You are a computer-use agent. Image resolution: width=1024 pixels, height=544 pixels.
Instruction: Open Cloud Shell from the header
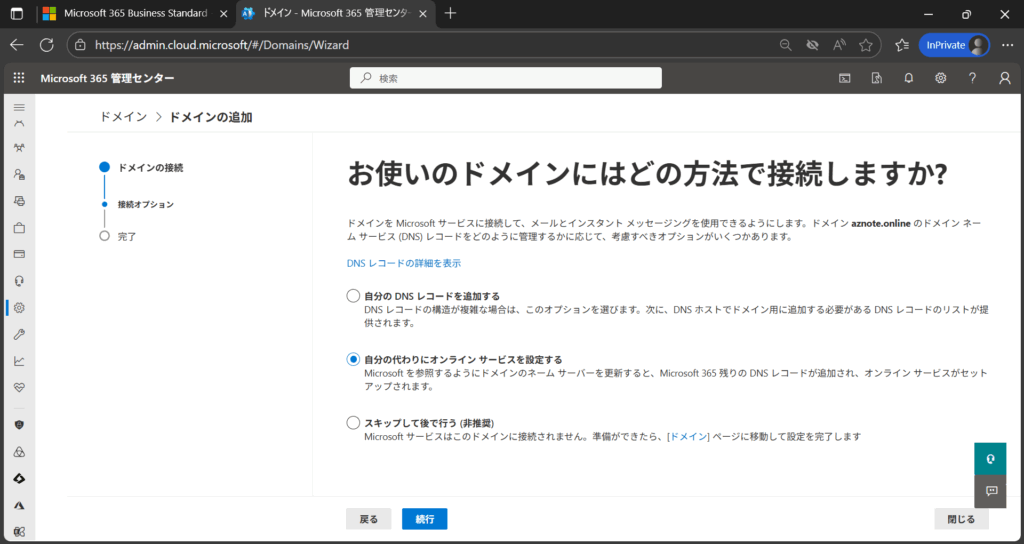pos(845,78)
